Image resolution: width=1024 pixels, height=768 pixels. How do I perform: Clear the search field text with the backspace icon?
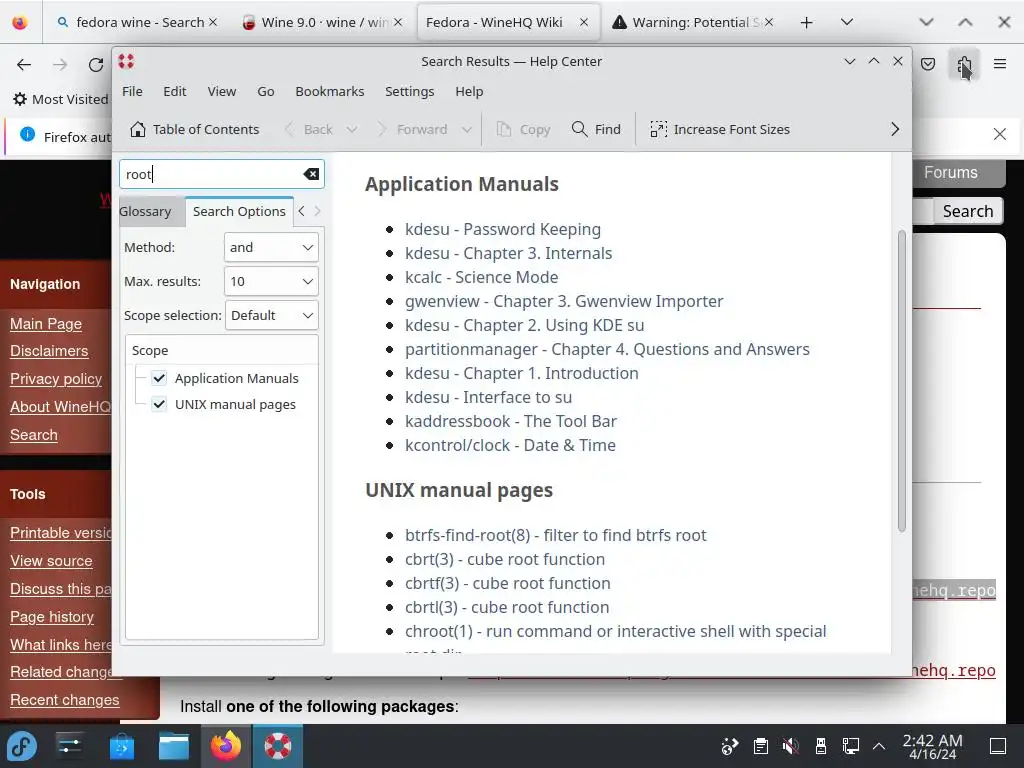coord(311,174)
